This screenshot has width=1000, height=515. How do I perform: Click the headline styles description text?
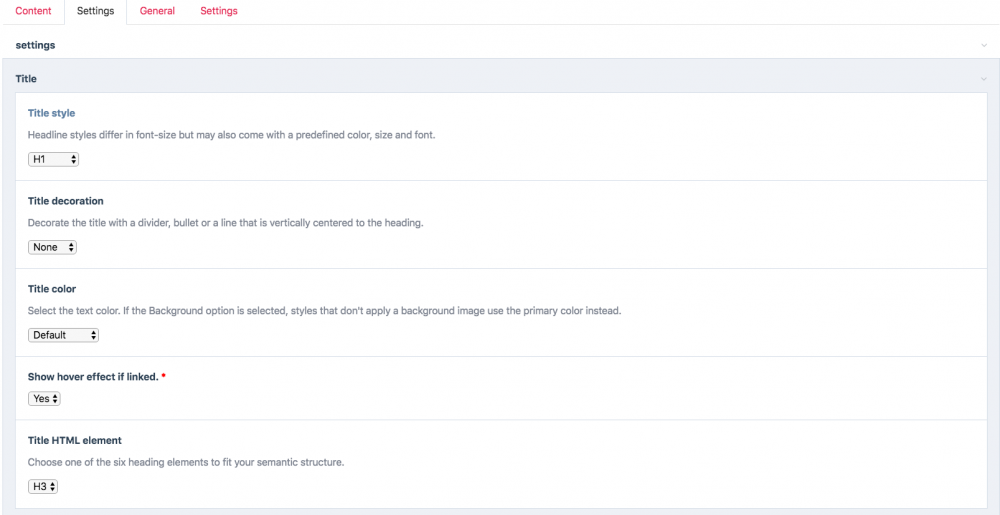click(231, 135)
